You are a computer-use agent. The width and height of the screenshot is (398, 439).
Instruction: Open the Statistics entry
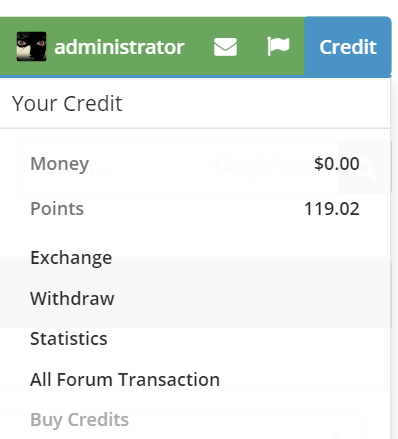69,339
